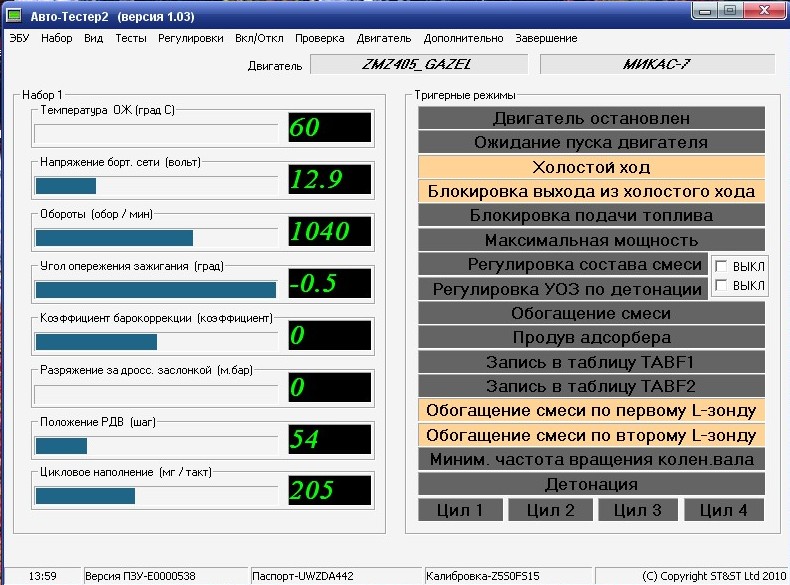790x585 pixels.
Task: Open the ЭБУ menu
Action: [x=19, y=38]
